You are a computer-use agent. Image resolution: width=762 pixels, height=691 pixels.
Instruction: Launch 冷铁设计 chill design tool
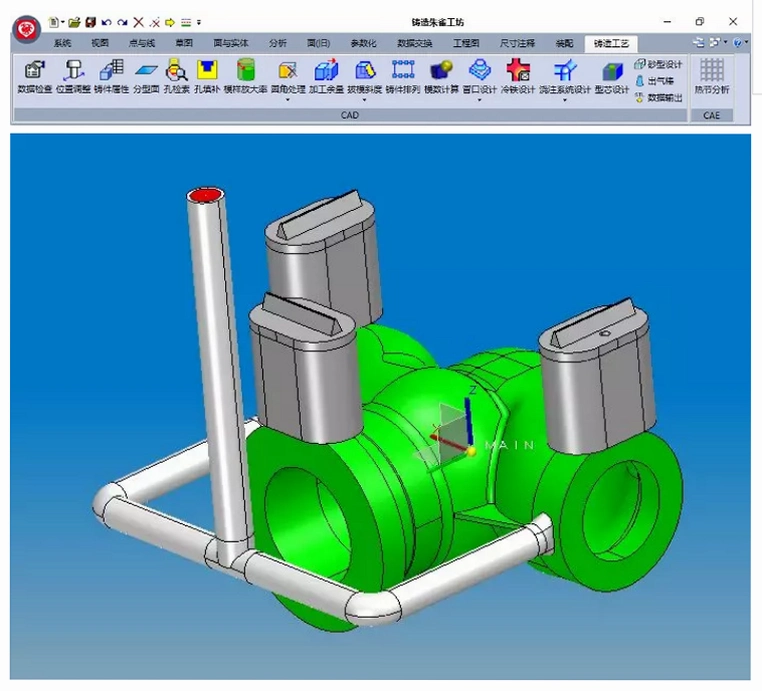[518, 76]
